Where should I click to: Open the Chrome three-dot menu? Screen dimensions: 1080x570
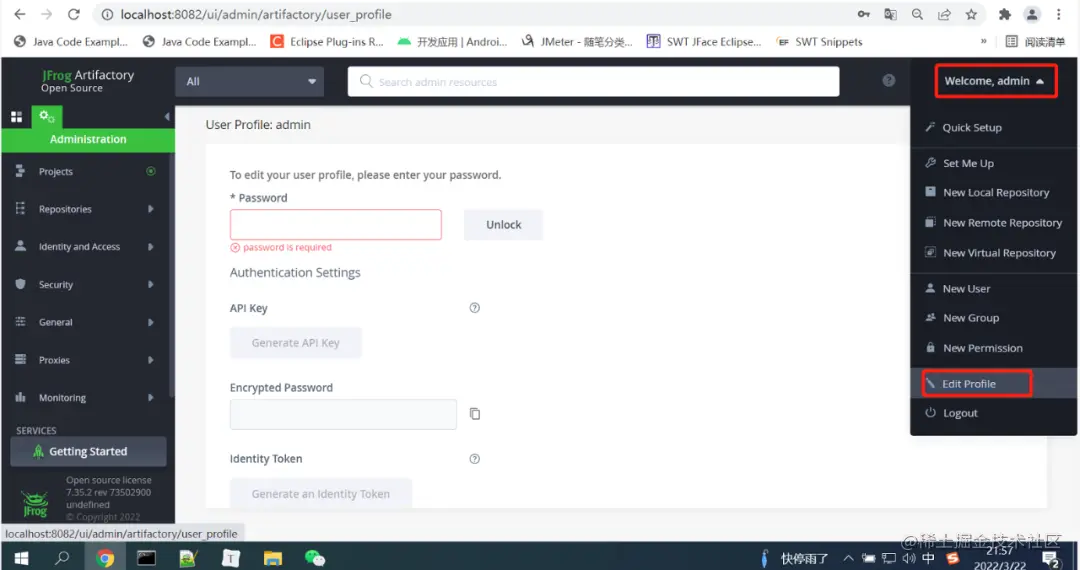(x=1059, y=14)
